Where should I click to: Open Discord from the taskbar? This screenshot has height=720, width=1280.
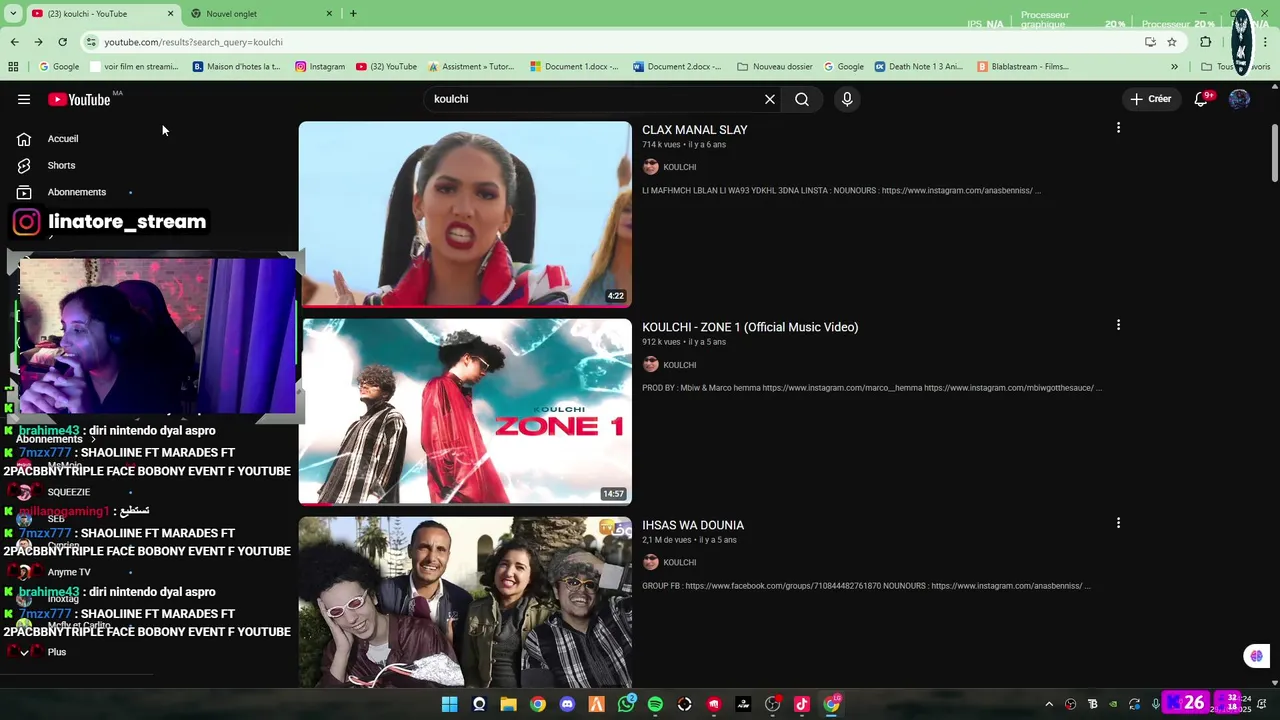pyautogui.click(x=567, y=704)
